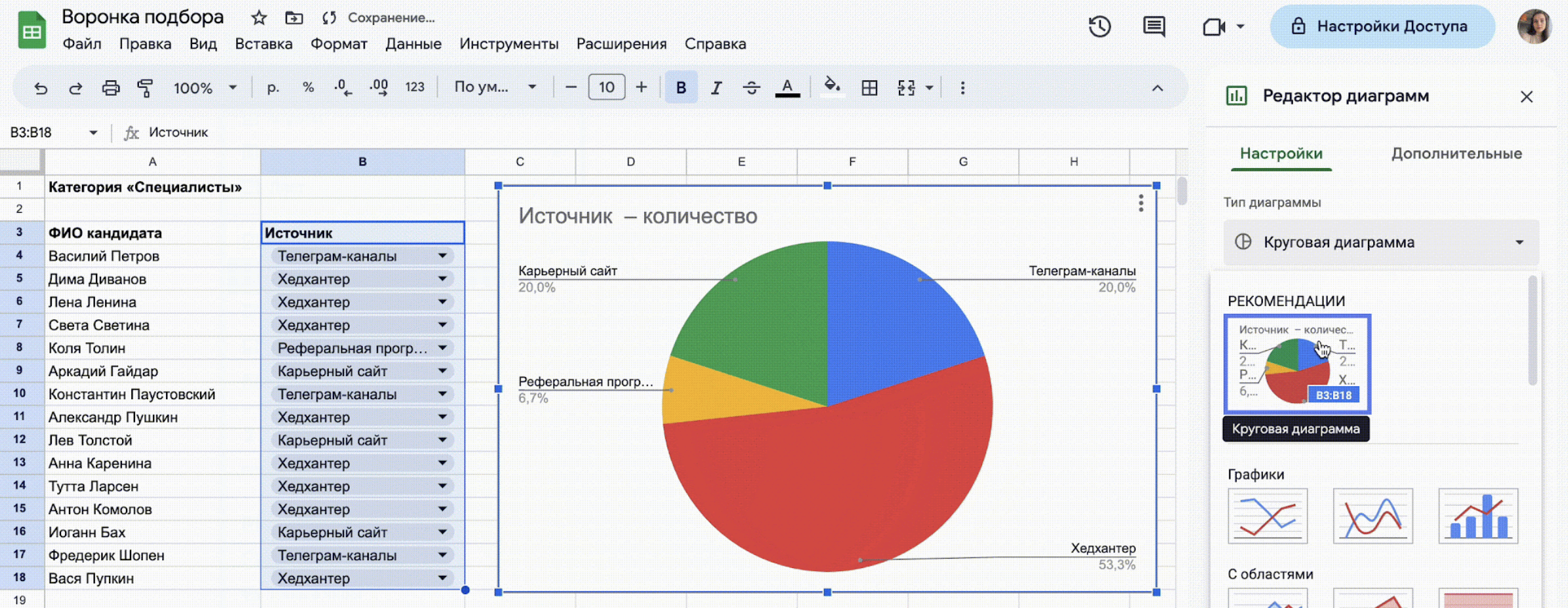This screenshot has height=608, width=1568.
Task: Click the move to folder icon
Action: tap(294, 18)
